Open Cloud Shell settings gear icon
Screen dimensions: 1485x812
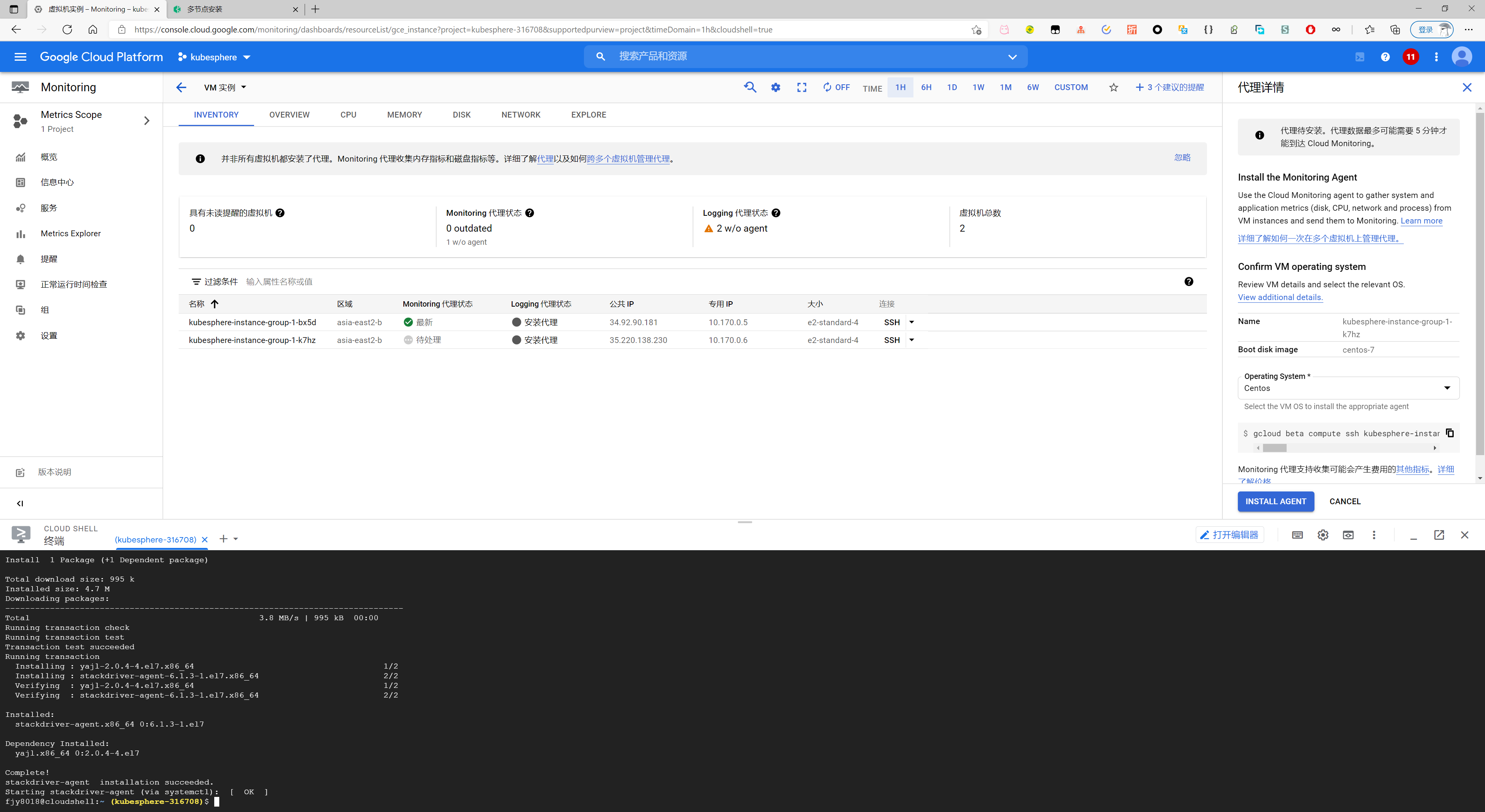coord(1323,535)
